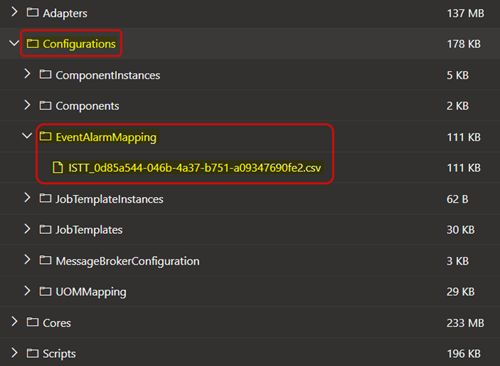Screen dimensions: 500x366
Task: Click the 233 MB size of Cores
Action: 465,323
